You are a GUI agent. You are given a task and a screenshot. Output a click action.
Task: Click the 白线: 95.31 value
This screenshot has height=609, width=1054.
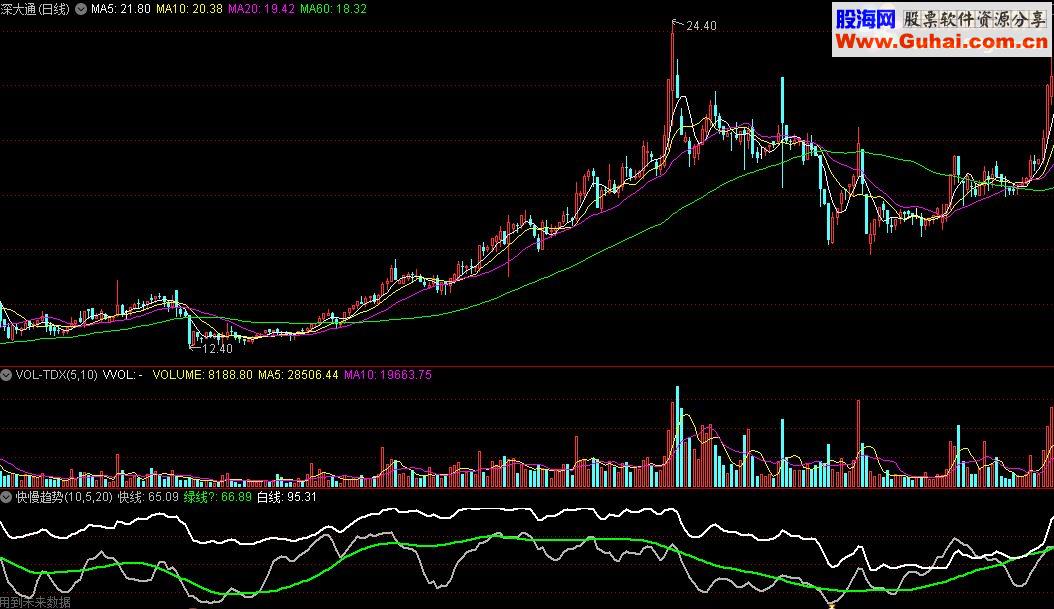tap(287, 497)
